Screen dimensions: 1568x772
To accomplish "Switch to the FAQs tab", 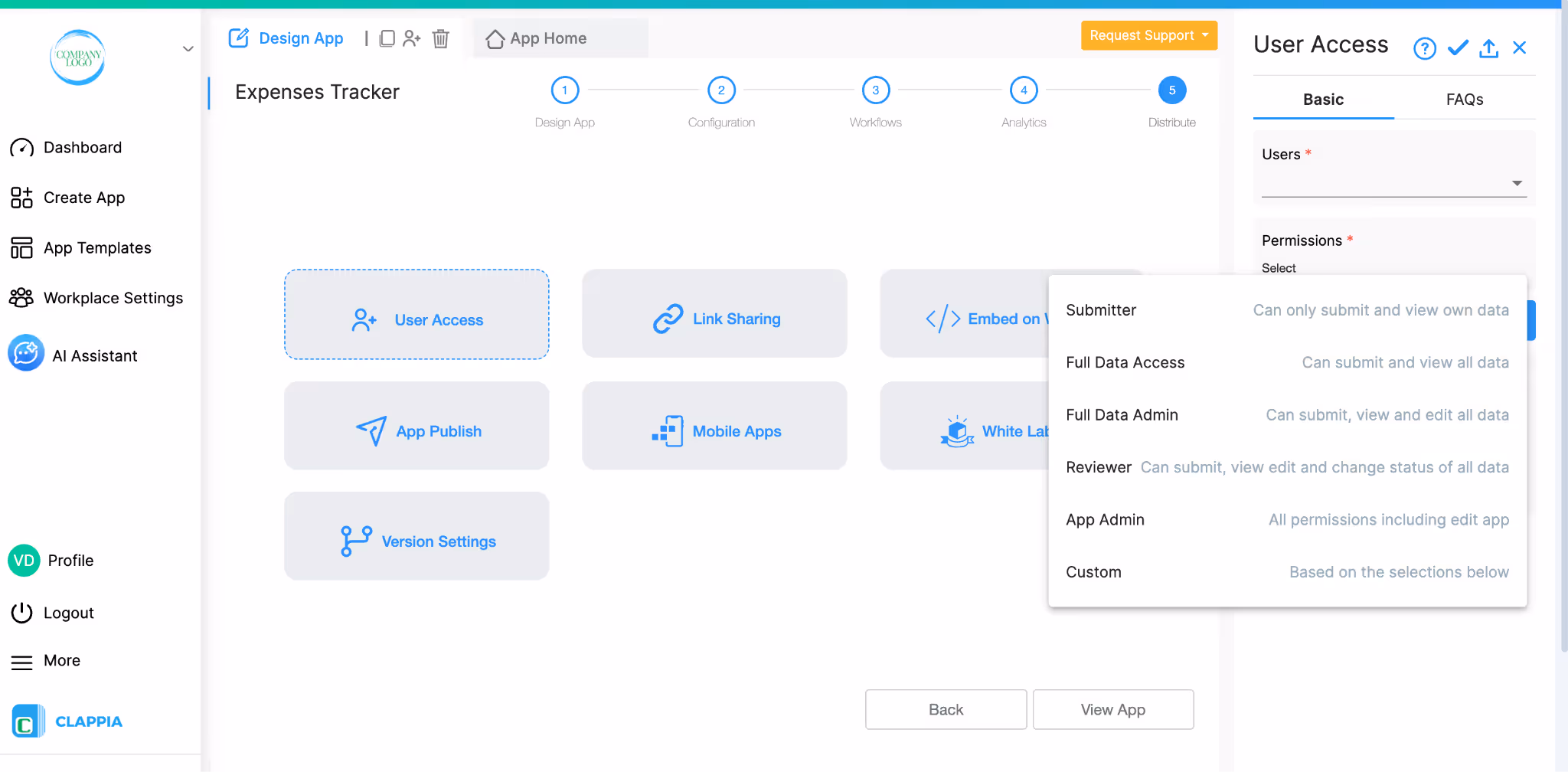I will click(x=1464, y=99).
